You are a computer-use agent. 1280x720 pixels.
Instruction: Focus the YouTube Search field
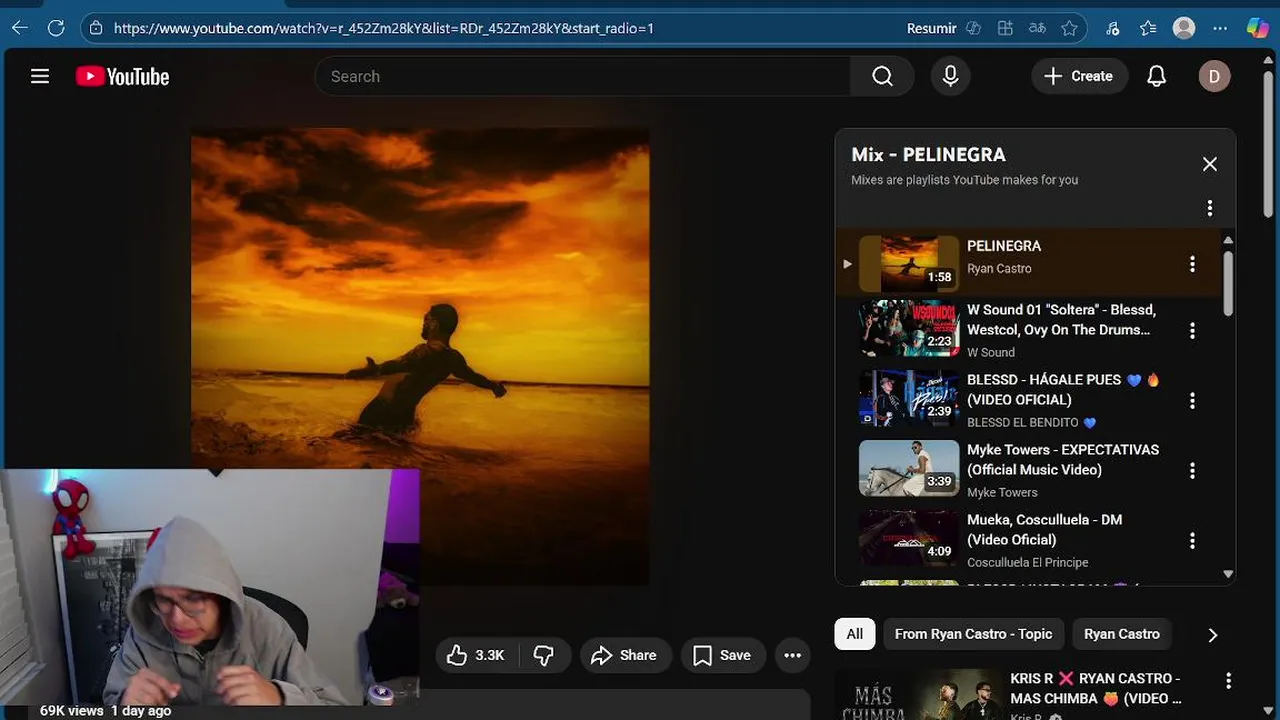(582, 76)
